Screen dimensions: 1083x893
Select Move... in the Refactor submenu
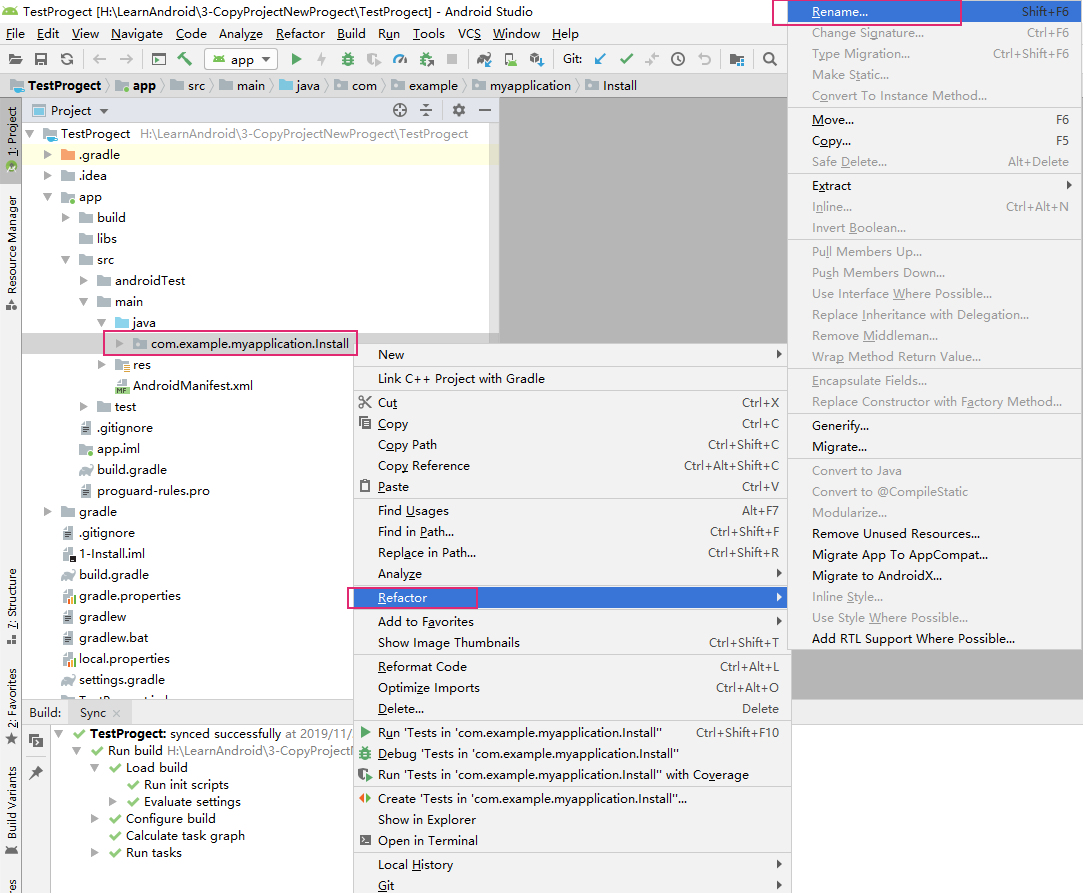click(x=934, y=119)
